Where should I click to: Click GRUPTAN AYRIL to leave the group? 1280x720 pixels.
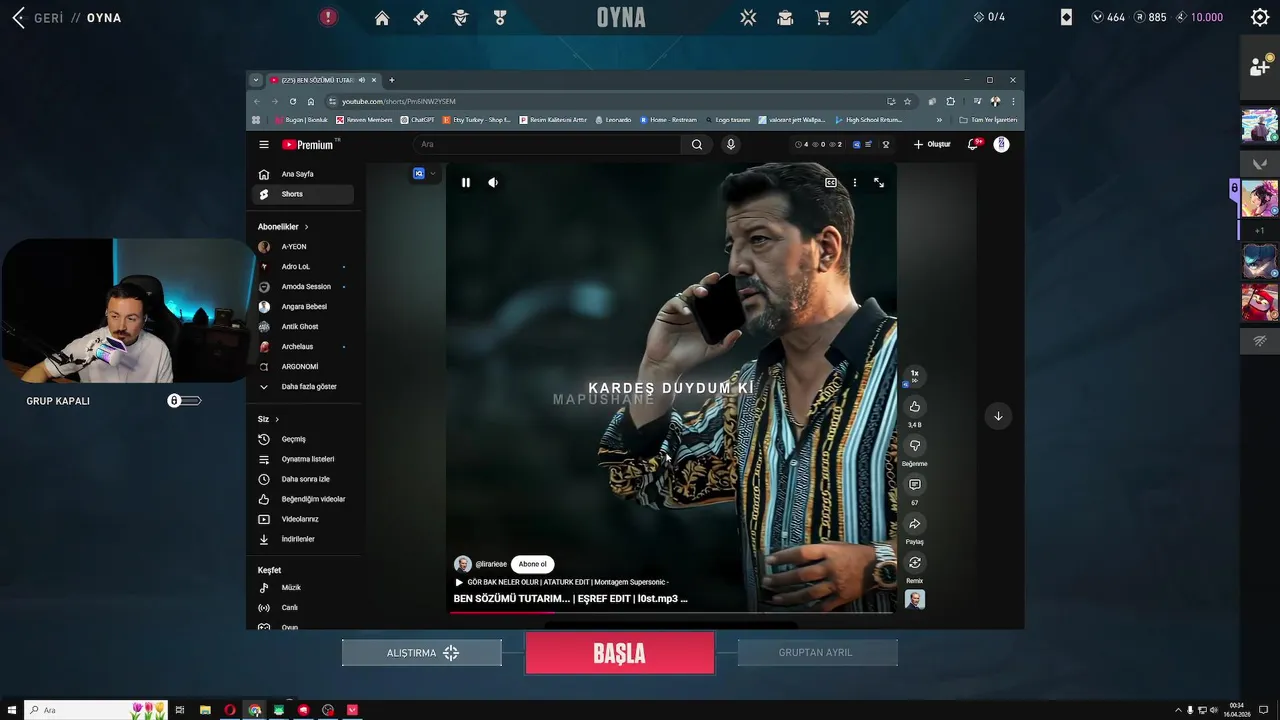[817, 653]
